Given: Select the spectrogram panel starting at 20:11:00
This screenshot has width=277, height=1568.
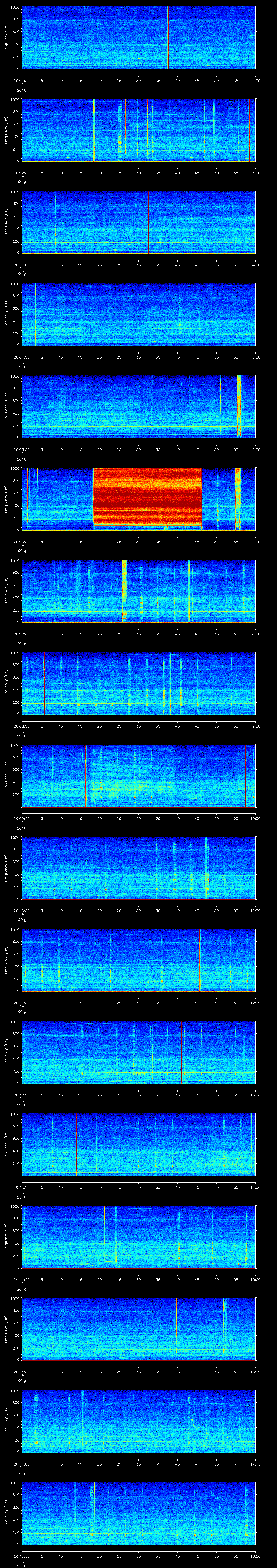Looking at the screenshot, I should pos(139,960).
